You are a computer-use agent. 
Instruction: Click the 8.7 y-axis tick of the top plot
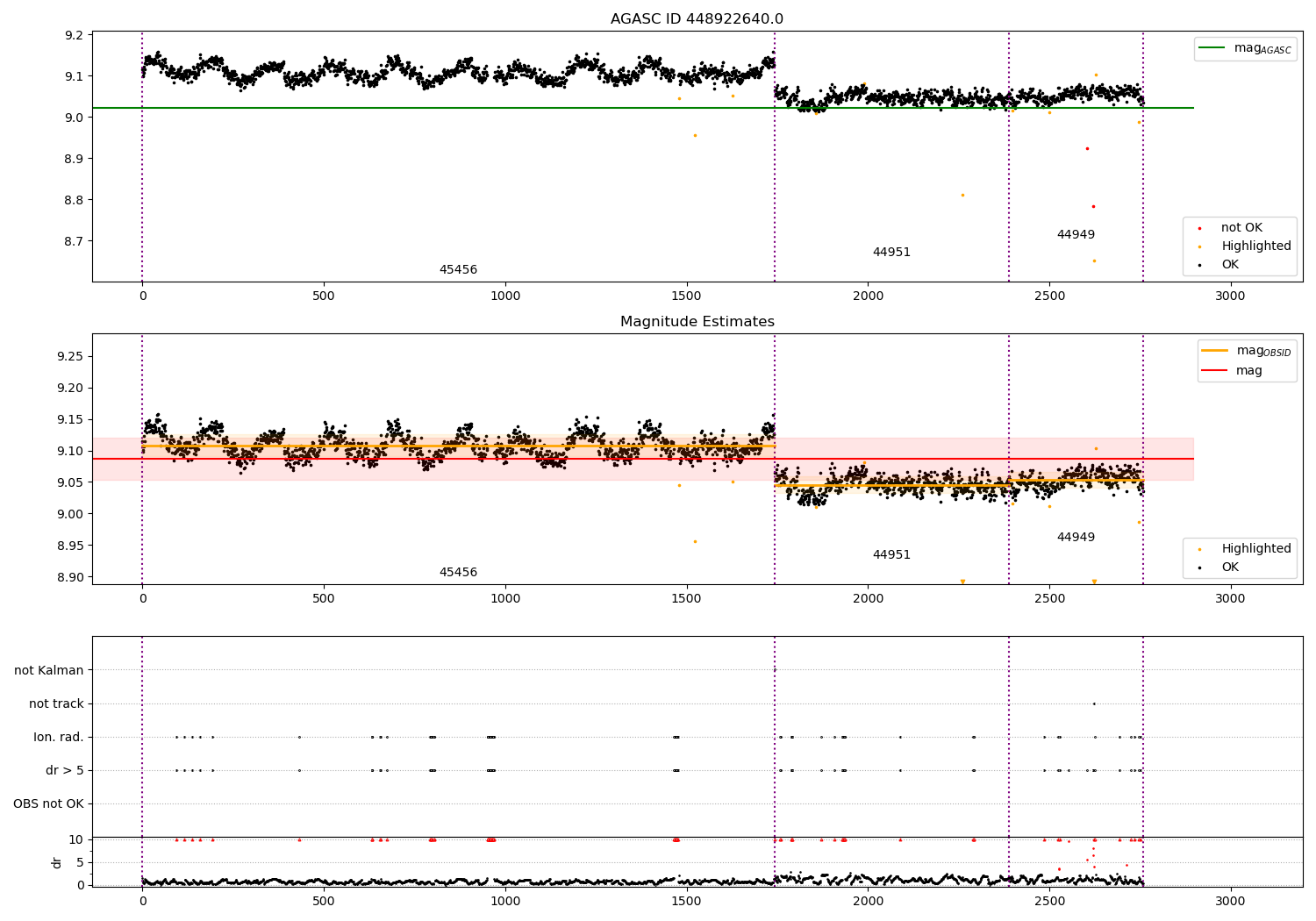coord(75,242)
